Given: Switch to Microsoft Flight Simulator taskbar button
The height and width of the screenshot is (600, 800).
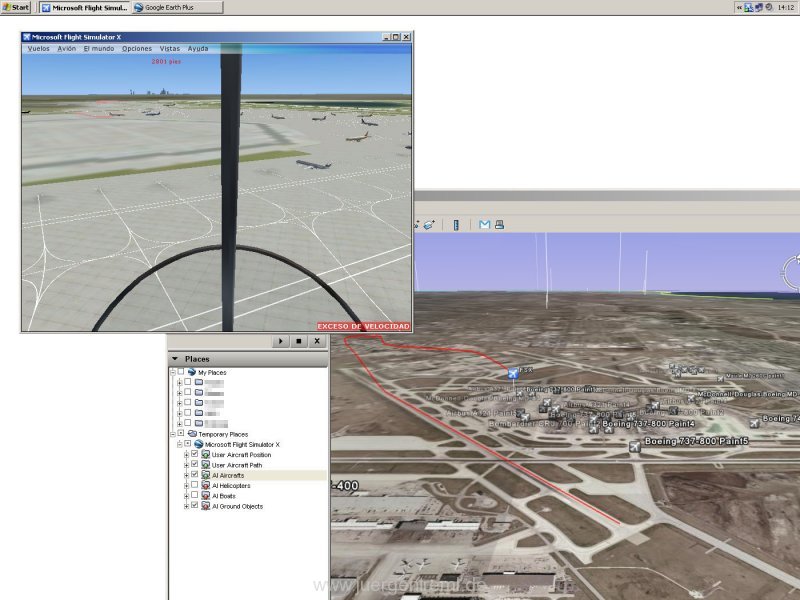Looking at the screenshot, I should (85, 7).
